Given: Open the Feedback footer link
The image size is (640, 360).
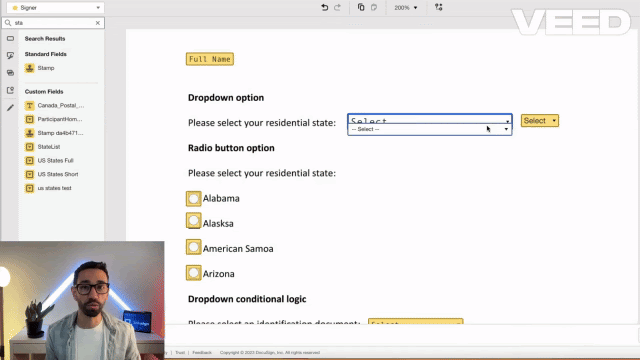Looking at the screenshot, I should tap(202, 353).
